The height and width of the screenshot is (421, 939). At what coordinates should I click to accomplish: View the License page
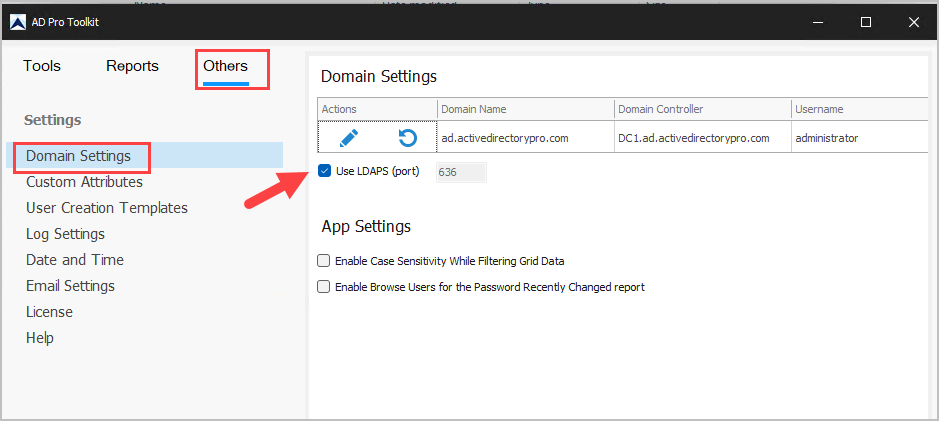(49, 312)
